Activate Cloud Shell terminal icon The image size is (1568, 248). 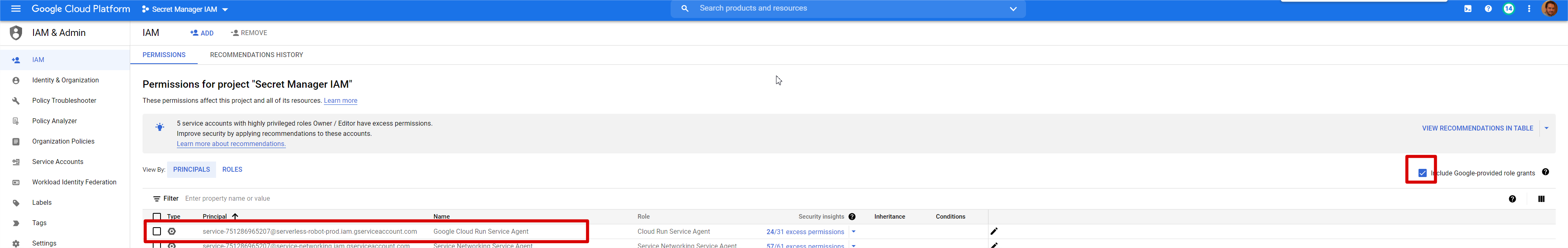coord(1468,9)
